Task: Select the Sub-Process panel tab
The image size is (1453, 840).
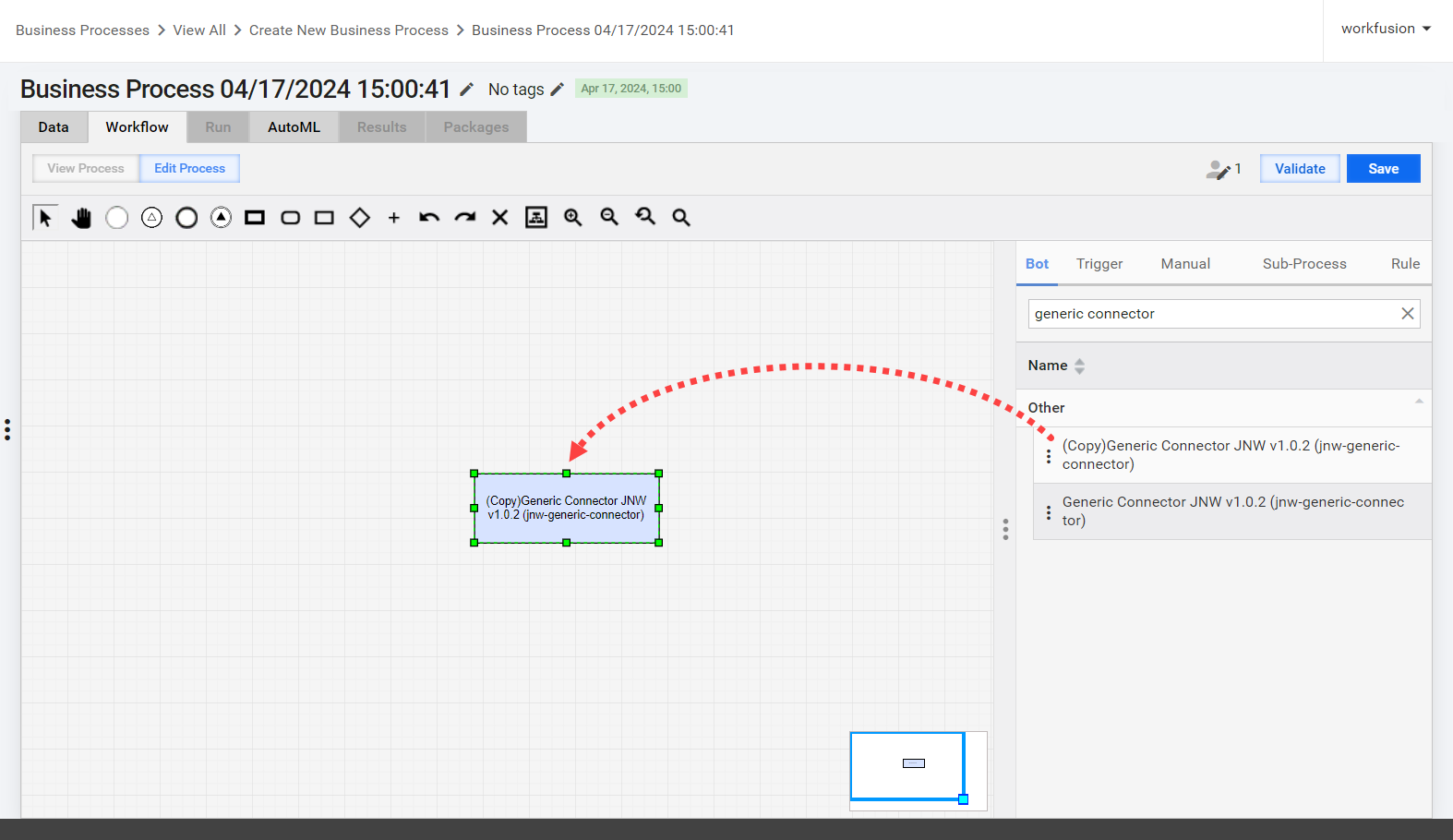Action: tap(1305, 264)
